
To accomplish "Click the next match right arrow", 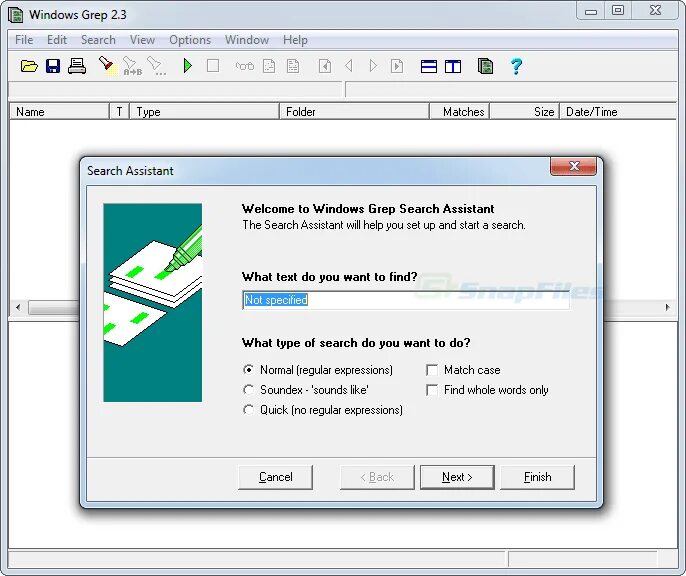I will (373, 66).
